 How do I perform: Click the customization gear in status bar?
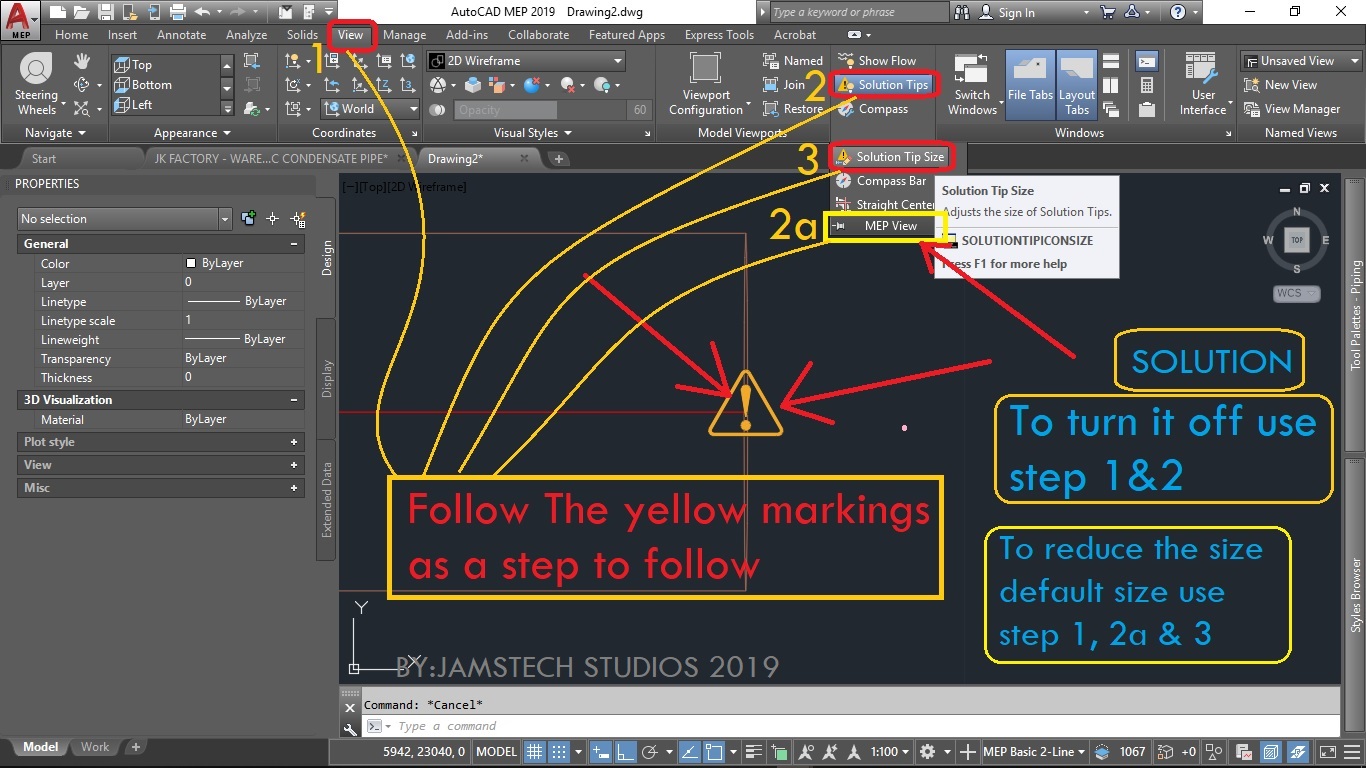[x=927, y=752]
